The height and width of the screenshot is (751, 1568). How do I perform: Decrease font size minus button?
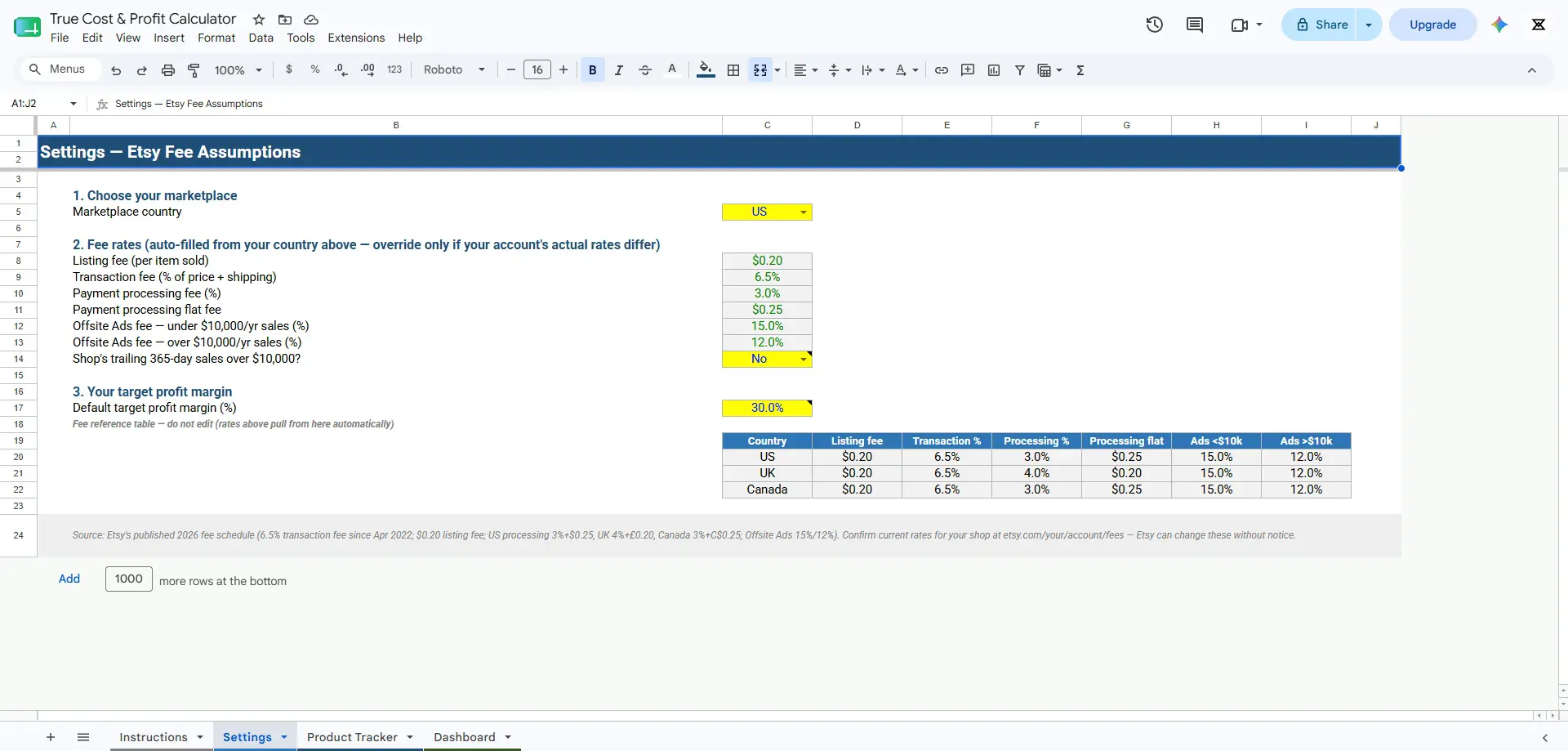pyautogui.click(x=511, y=70)
